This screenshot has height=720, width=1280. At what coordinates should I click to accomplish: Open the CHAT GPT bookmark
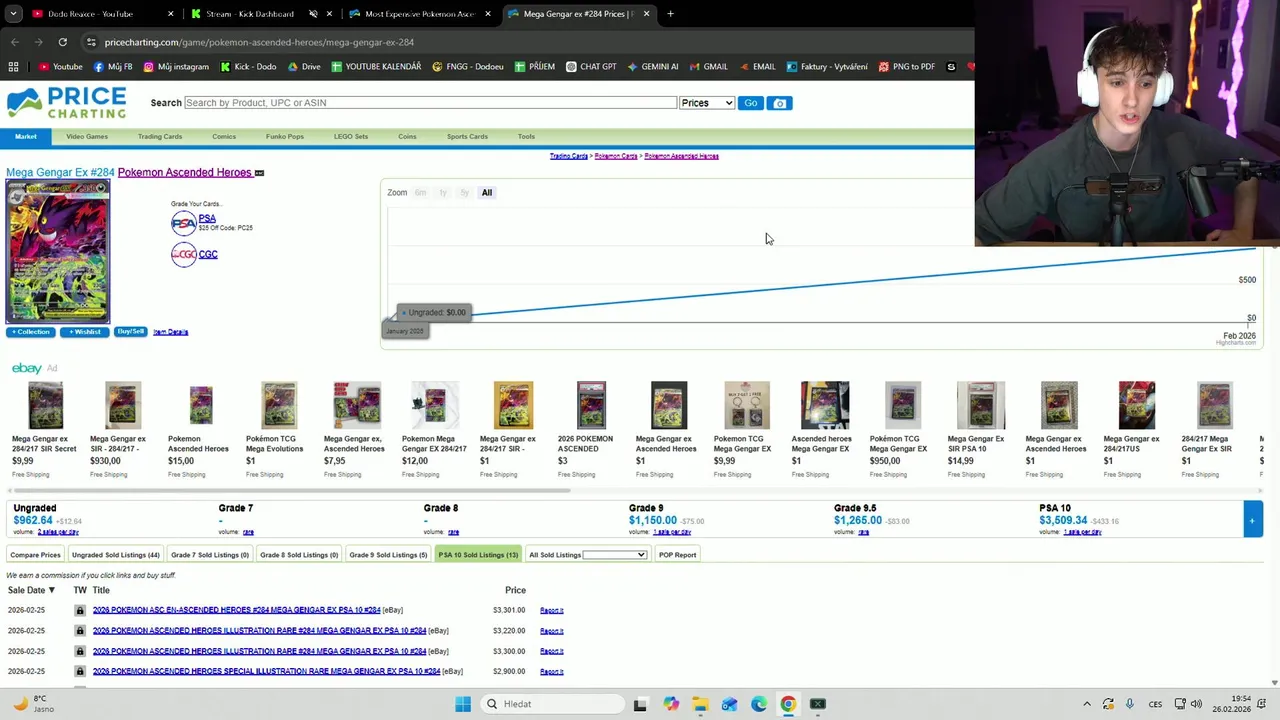[591, 67]
